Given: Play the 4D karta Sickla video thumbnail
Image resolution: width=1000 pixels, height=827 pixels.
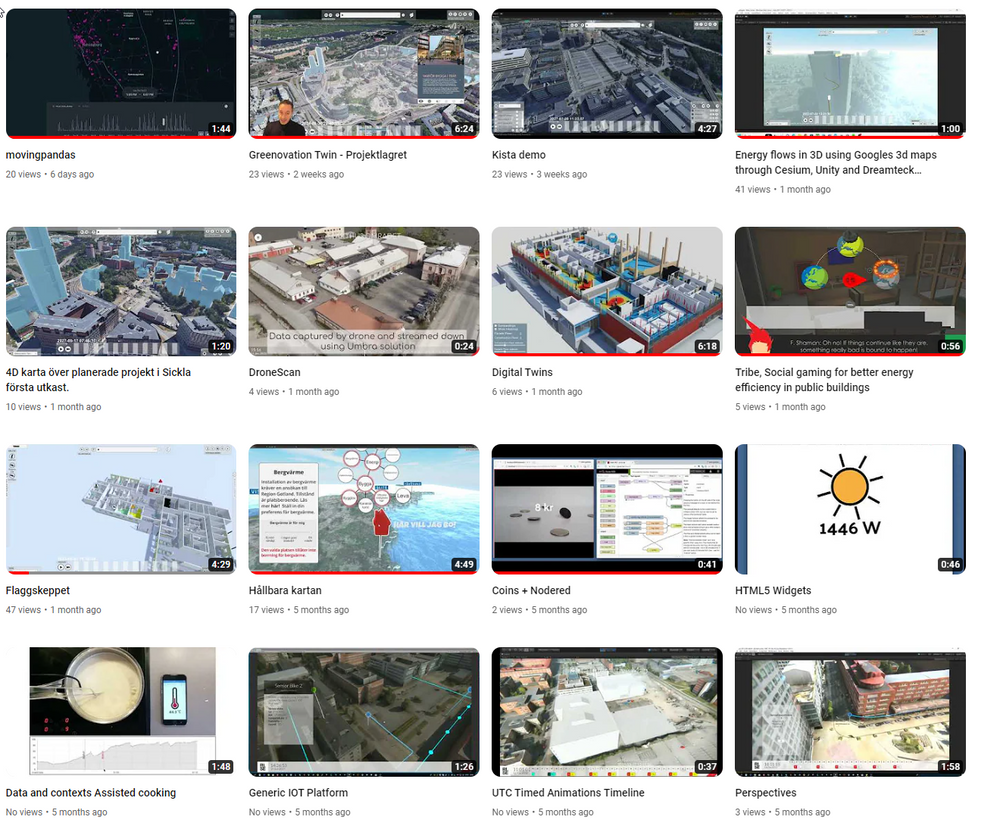Looking at the screenshot, I should coord(121,291).
